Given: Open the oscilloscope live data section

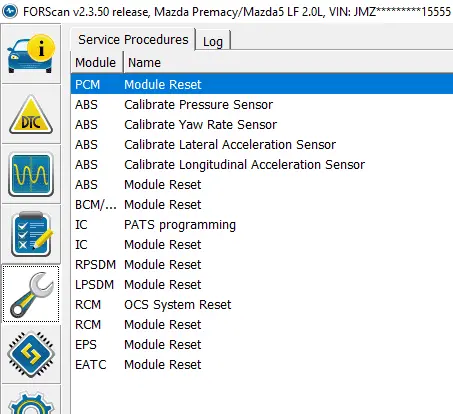Looking at the screenshot, I should (31, 174).
